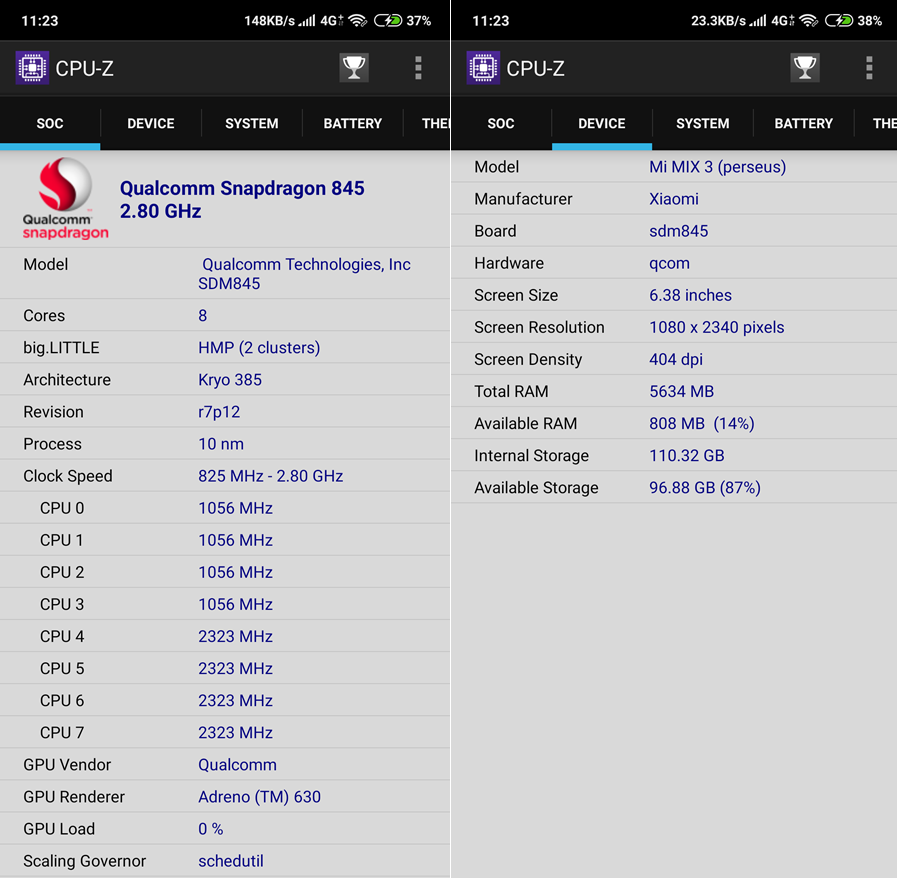Tap the 808 MB (14%) available RAM value
This screenshot has width=897, height=878.
click(701, 423)
